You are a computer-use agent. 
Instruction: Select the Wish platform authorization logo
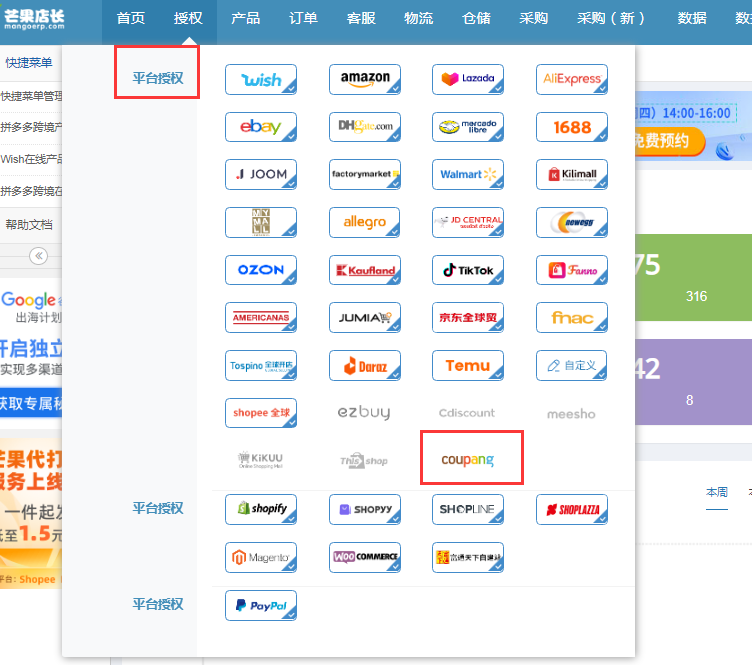click(261, 79)
